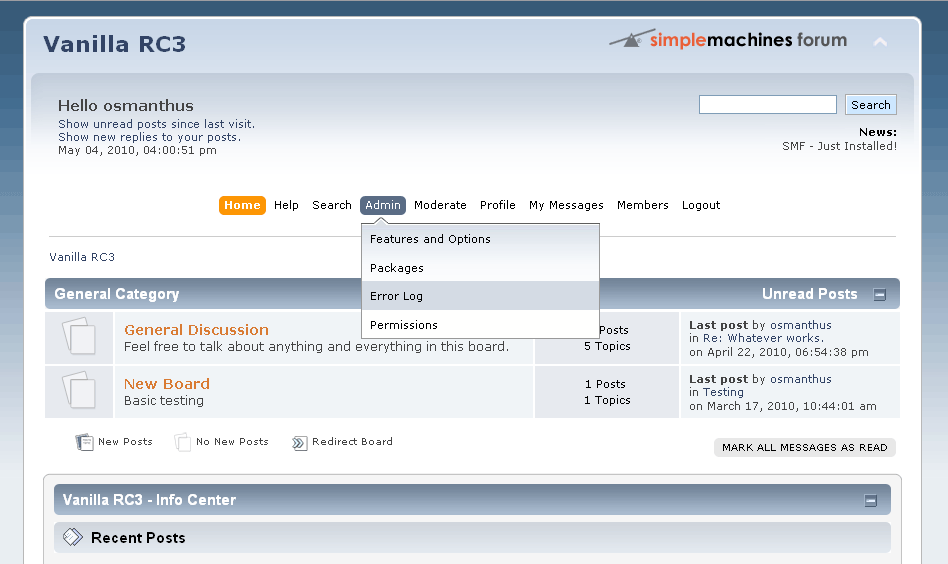Click the New Posts legend icon
Screen dimensions: 948x564
(x=84, y=442)
